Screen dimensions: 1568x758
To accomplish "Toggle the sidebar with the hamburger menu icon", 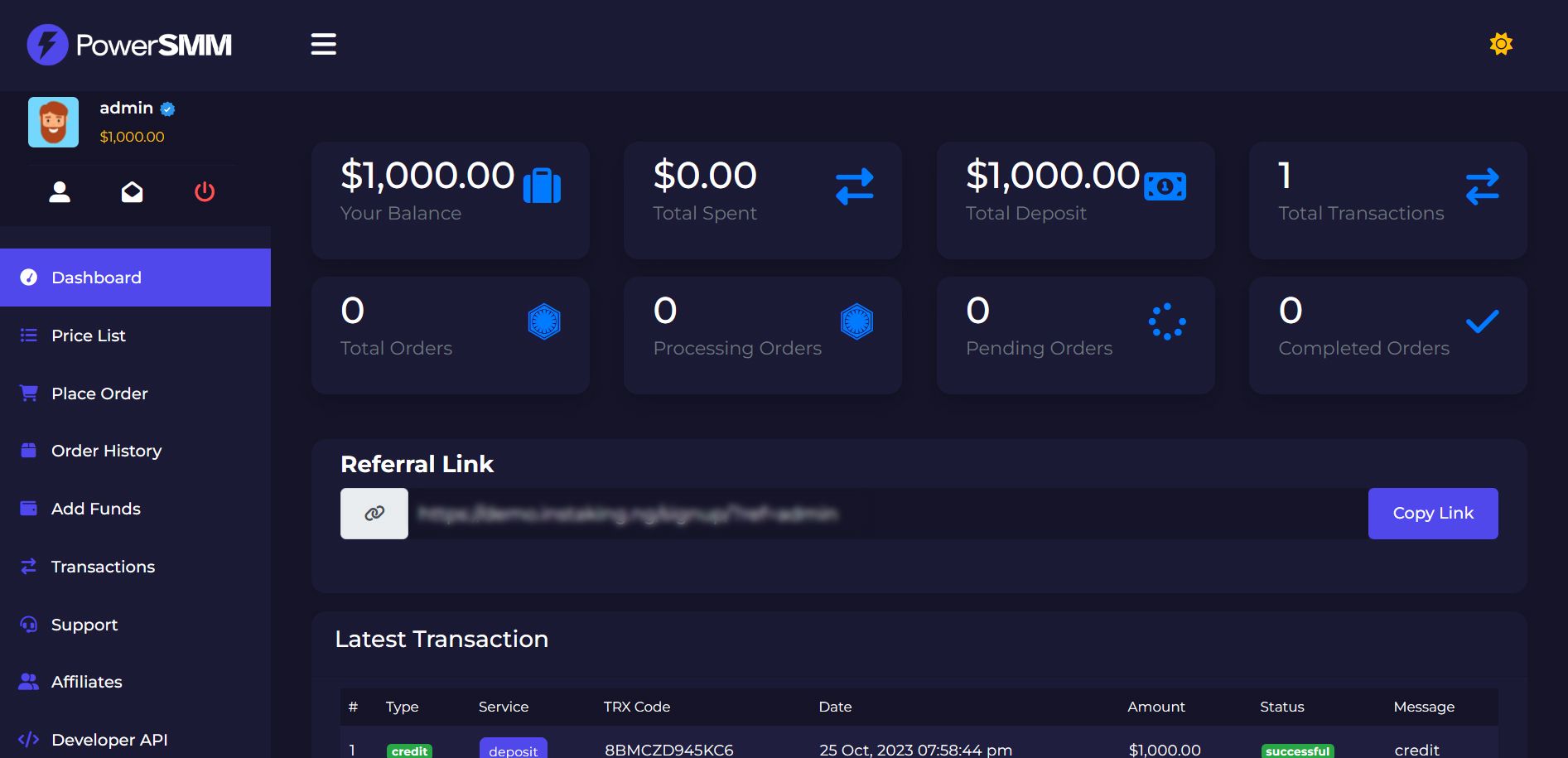I will (323, 44).
